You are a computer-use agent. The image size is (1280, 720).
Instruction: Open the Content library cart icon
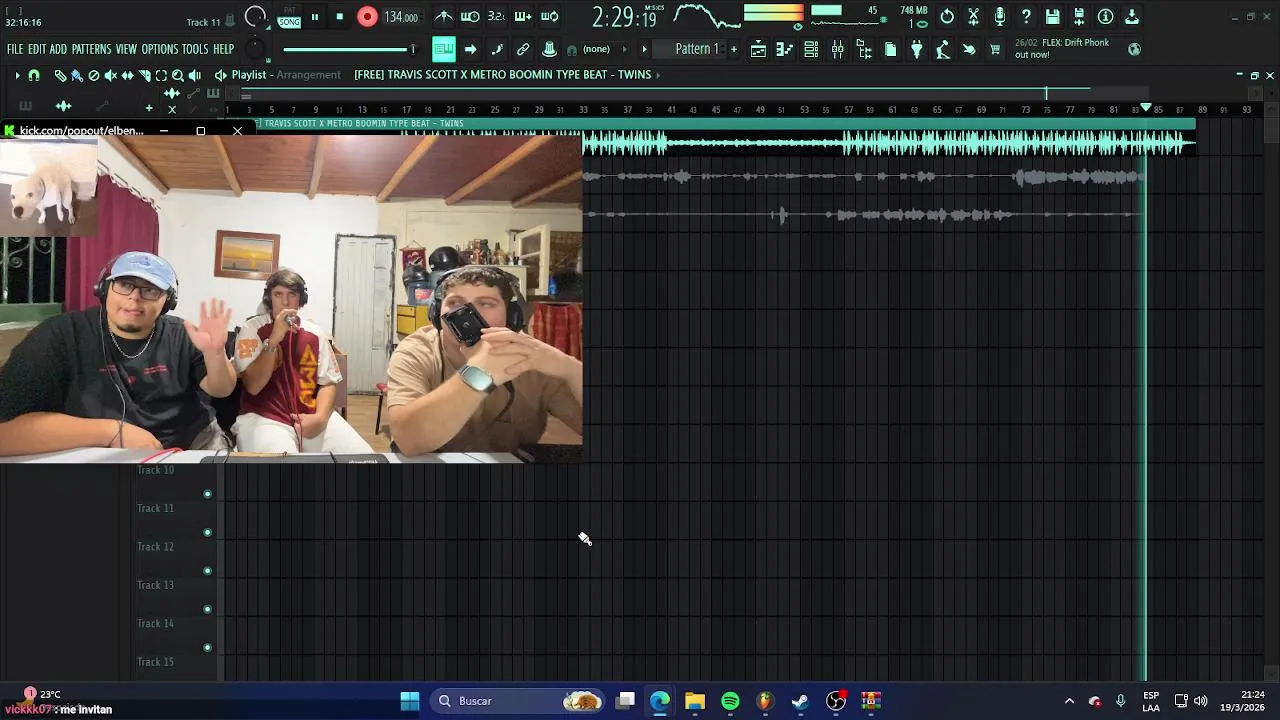point(995,49)
